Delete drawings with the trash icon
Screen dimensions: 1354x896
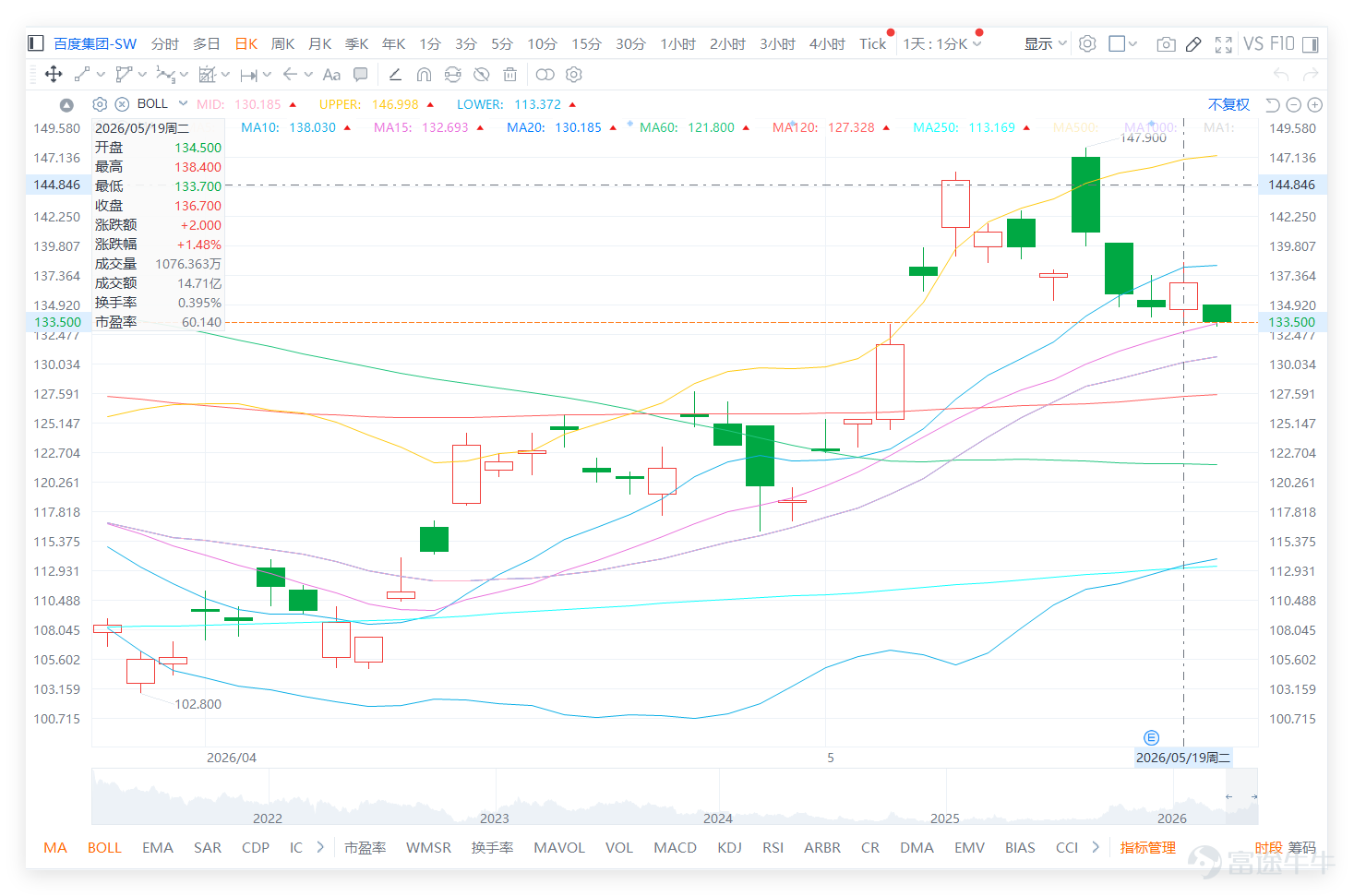[x=509, y=75]
